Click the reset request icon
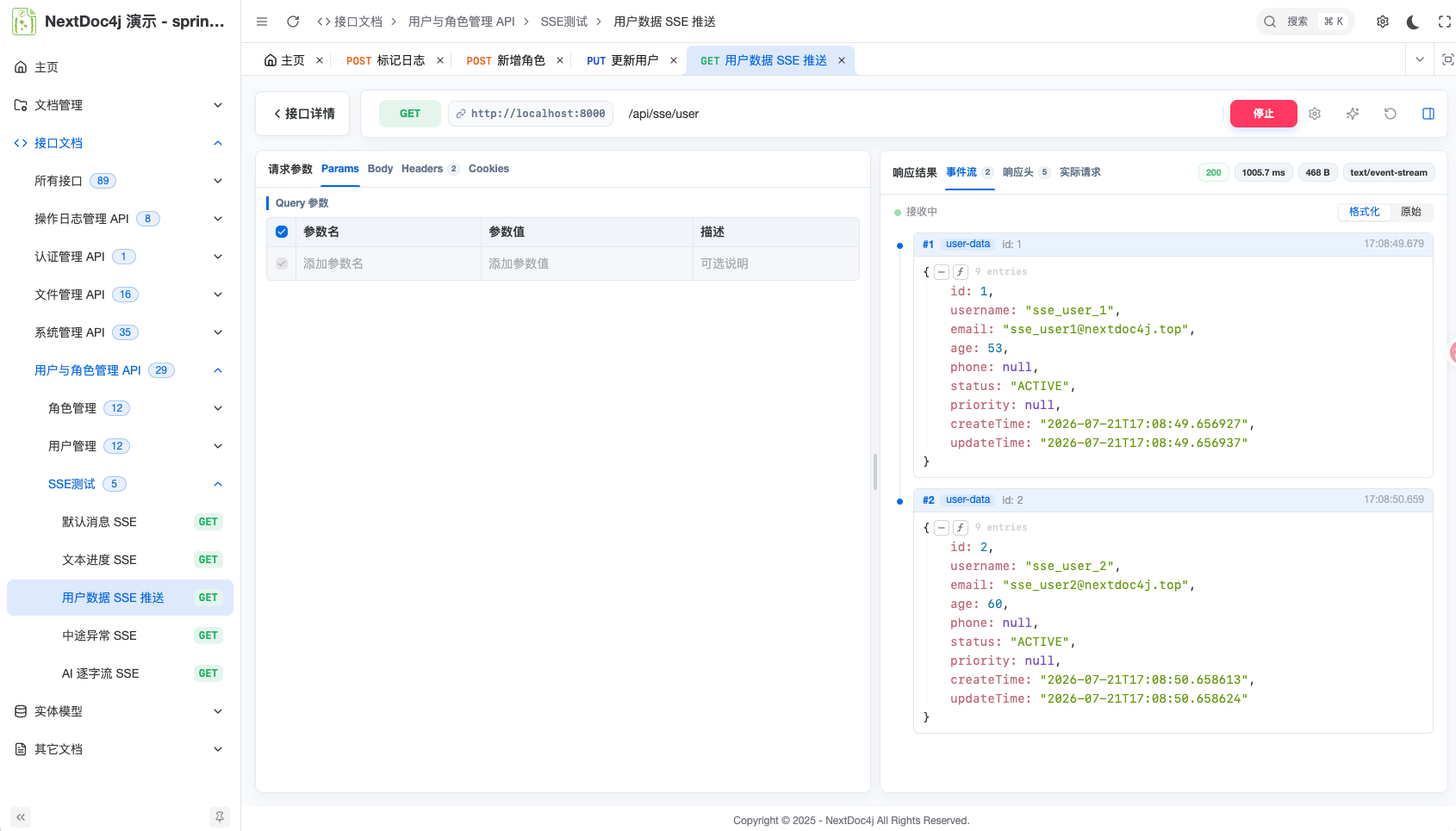The image size is (1456, 831). tap(1391, 114)
